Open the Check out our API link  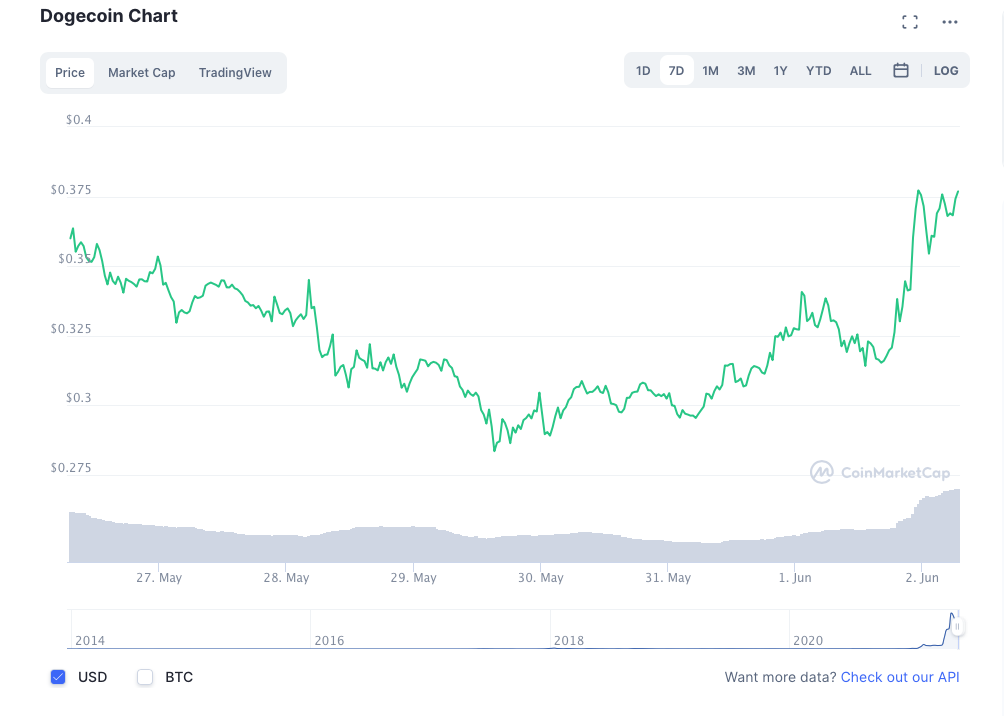coord(899,677)
